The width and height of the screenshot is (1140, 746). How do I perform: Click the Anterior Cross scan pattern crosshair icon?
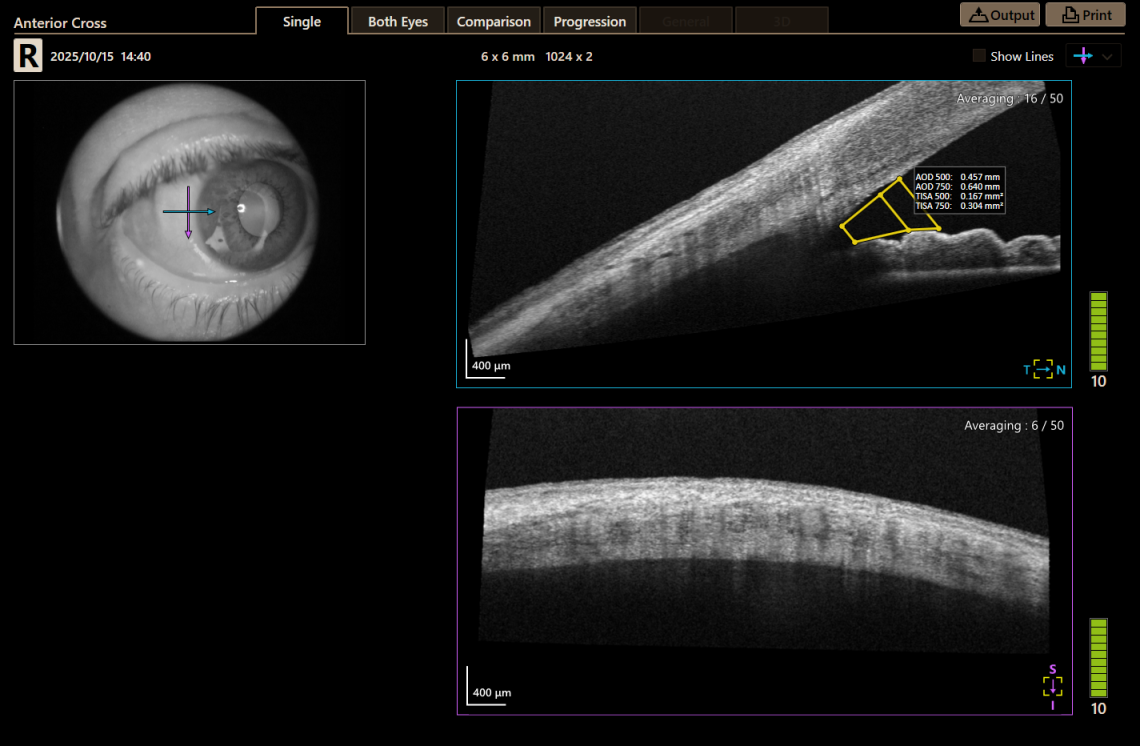click(x=1085, y=56)
